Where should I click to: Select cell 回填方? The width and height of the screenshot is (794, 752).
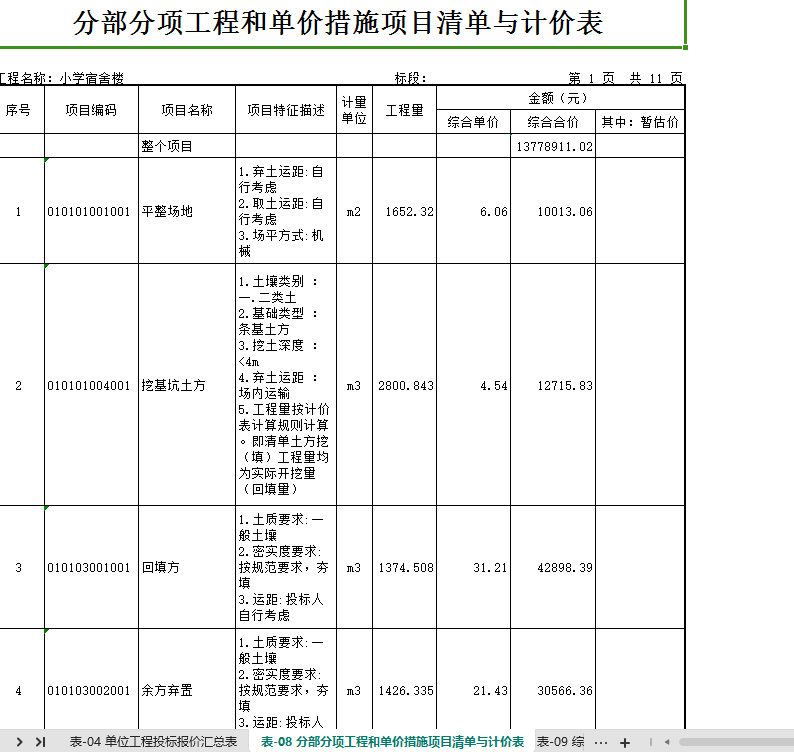point(187,567)
